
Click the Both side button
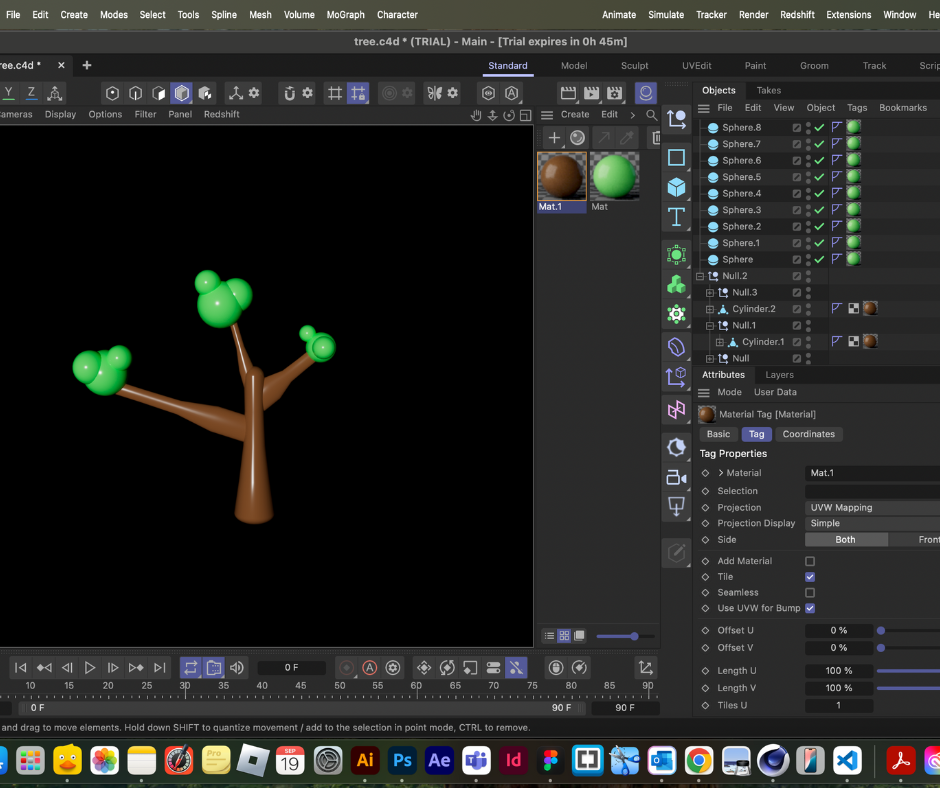coord(845,538)
